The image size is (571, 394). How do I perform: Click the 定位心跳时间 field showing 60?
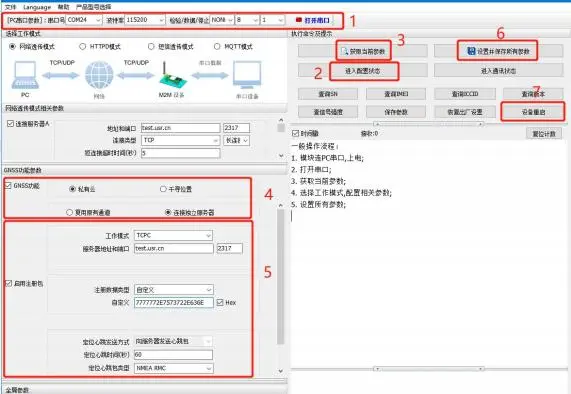click(x=173, y=355)
